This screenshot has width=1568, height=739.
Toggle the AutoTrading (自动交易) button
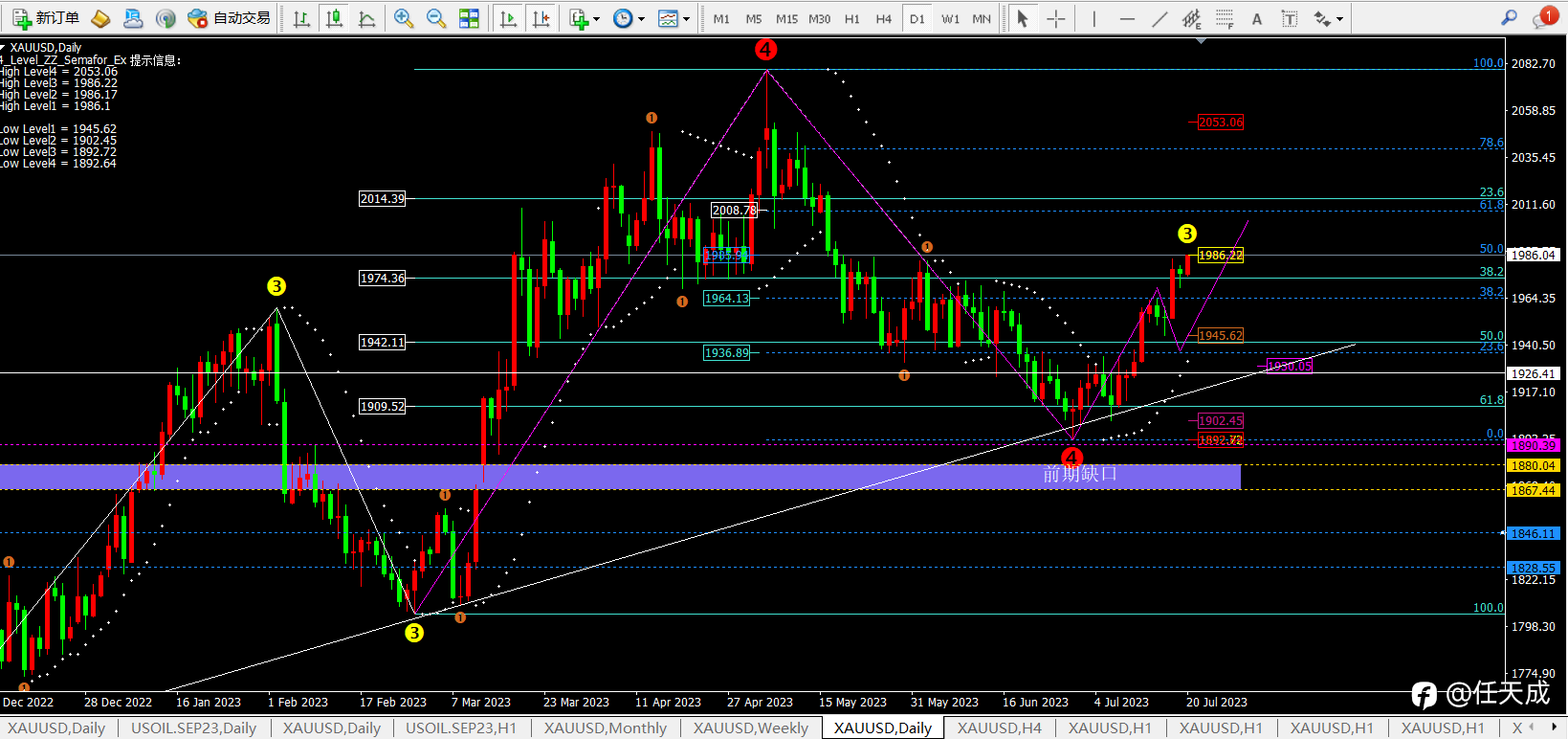point(230,18)
